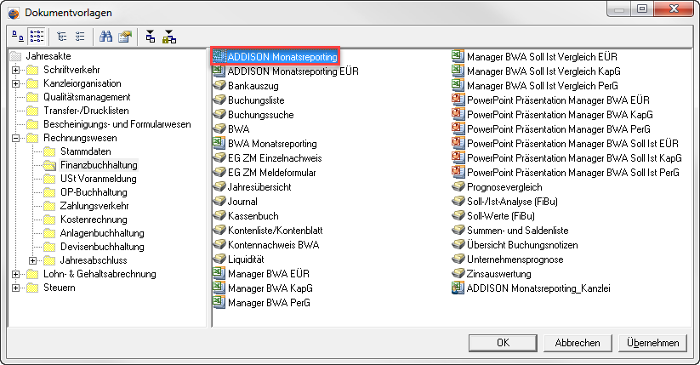Select Soll-/Ist-Analyse (FiBu) template
The width and height of the screenshot is (700, 365).
tap(512, 201)
